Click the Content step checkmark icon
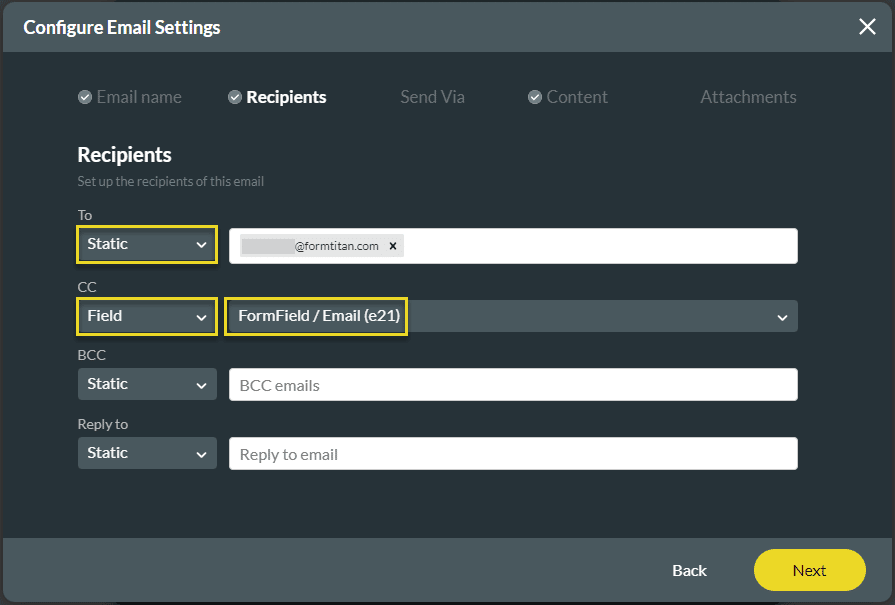895x605 pixels. tap(536, 97)
